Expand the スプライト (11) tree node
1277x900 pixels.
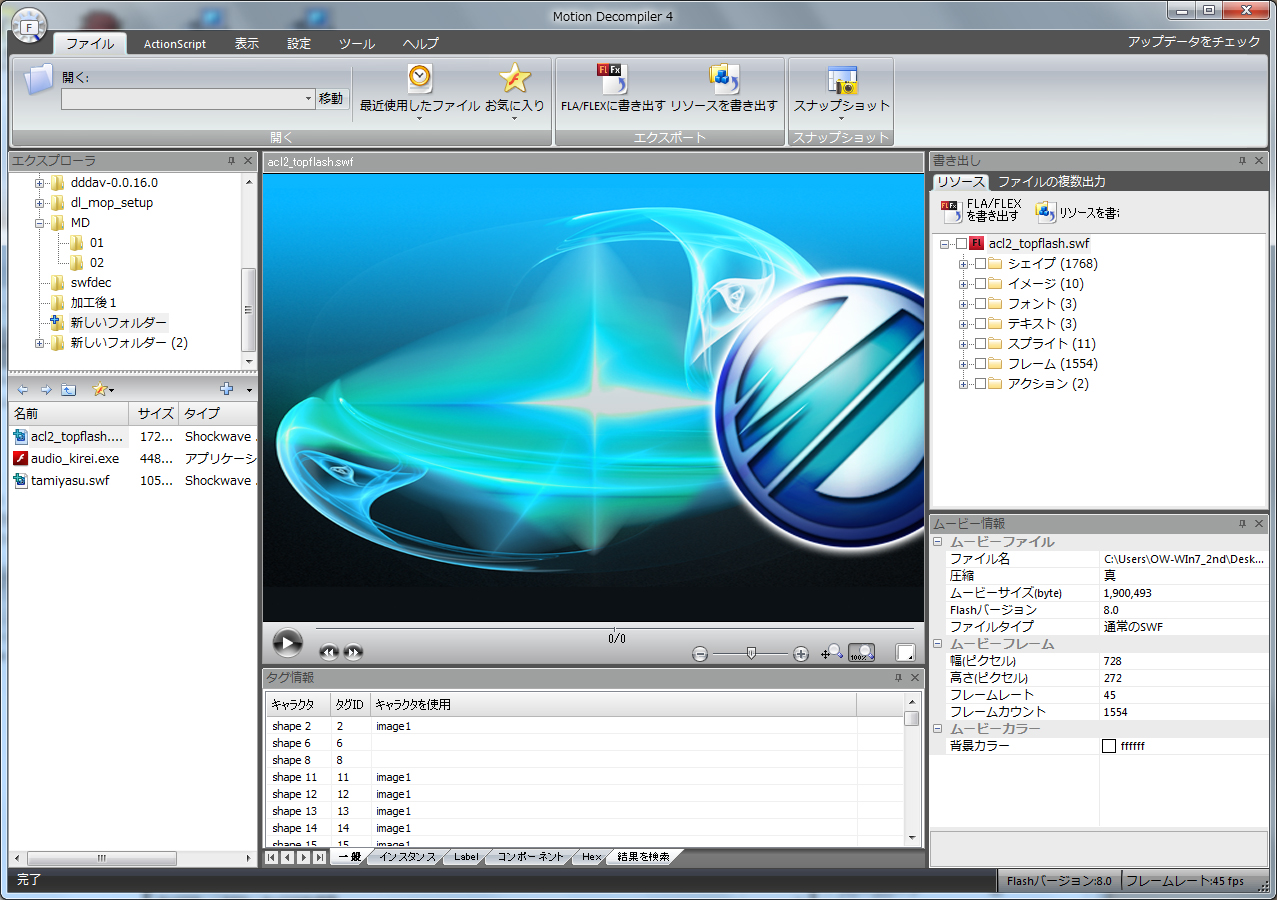tap(964, 344)
